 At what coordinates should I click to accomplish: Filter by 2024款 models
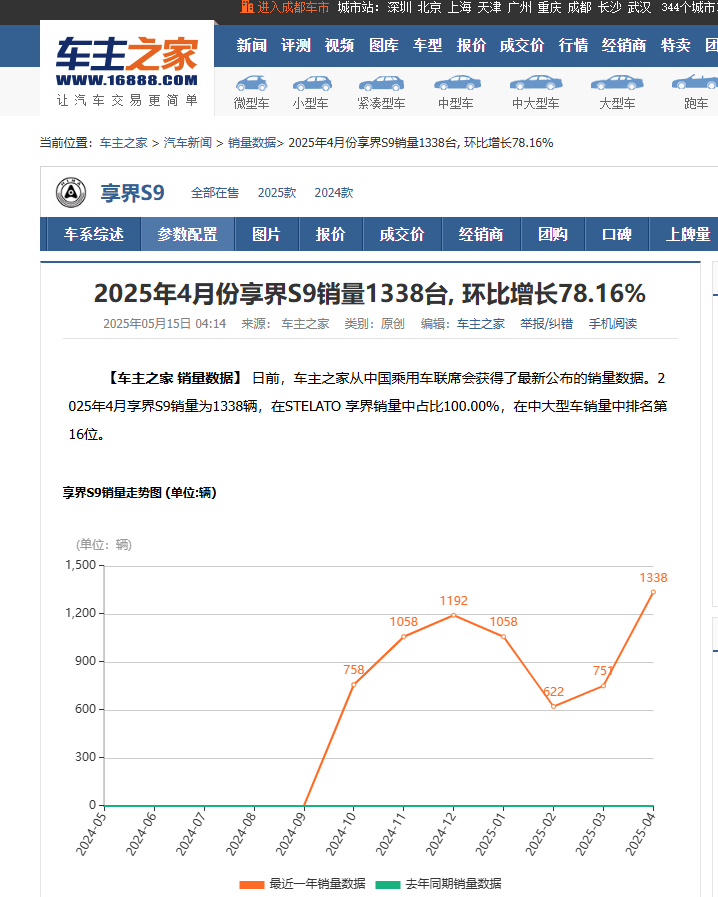pyautogui.click(x=334, y=193)
